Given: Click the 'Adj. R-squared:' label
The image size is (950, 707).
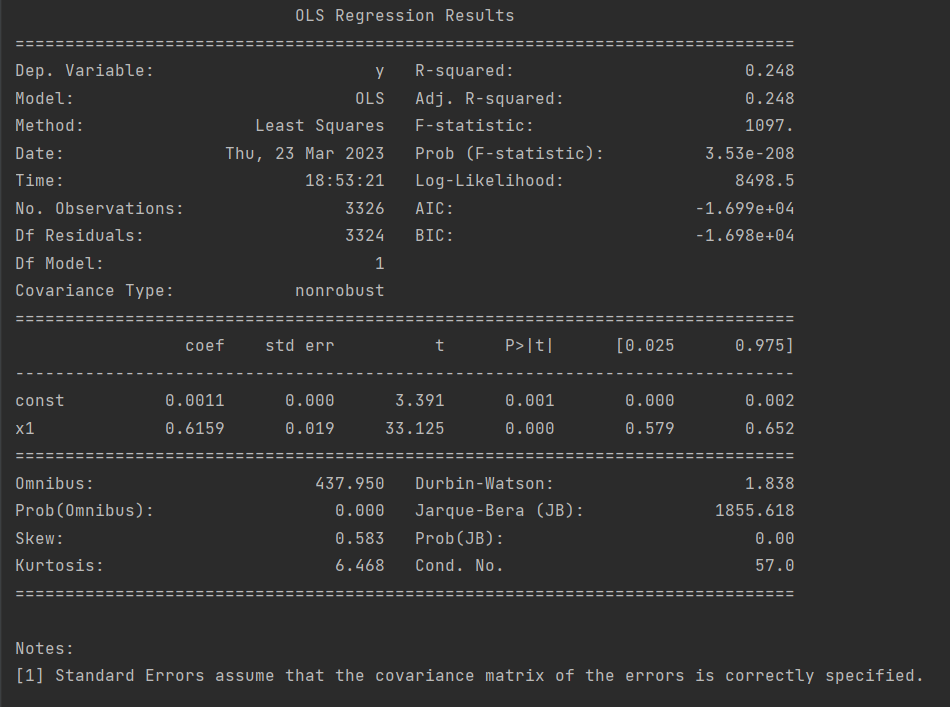Looking at the screenshot, I should click(x=489, y=99).
